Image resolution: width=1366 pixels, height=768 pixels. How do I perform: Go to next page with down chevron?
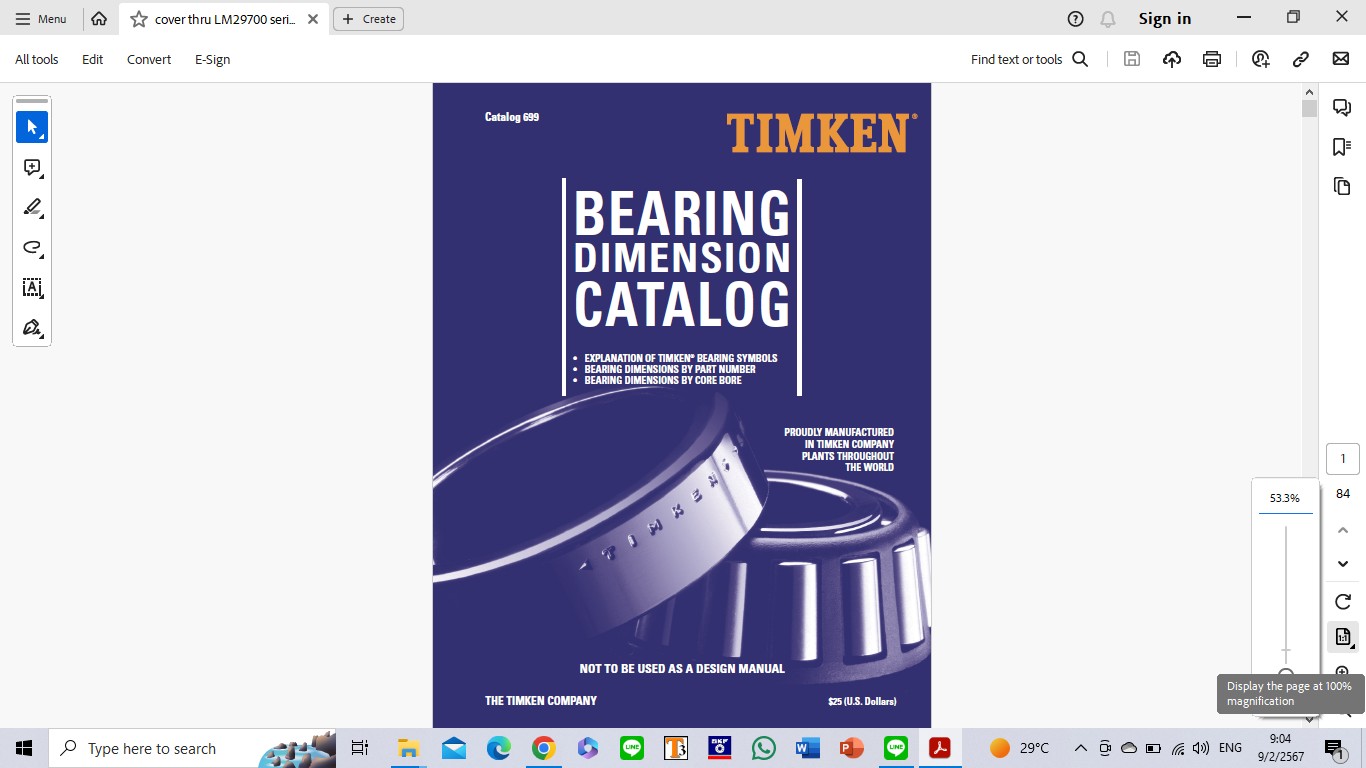point(1343,564)
